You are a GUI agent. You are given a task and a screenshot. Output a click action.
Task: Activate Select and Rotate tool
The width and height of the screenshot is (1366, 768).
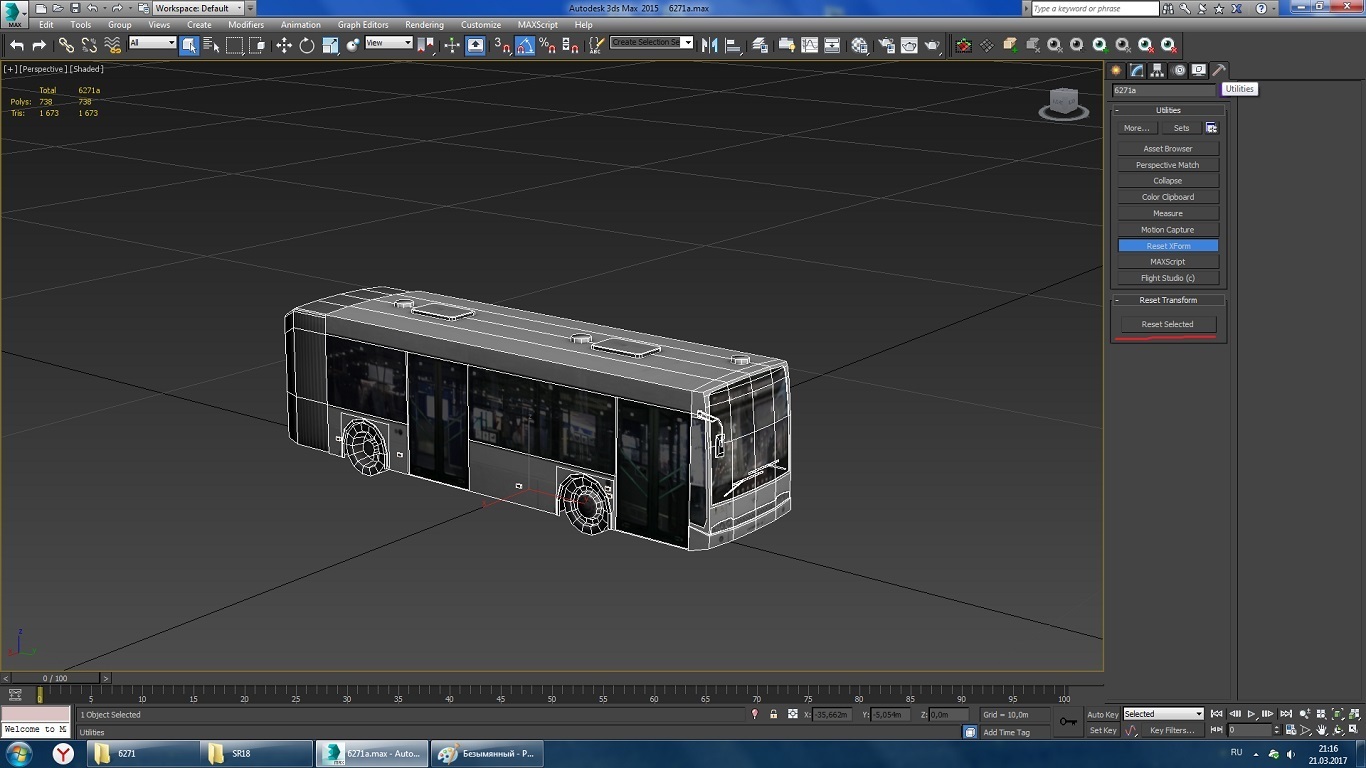click(307, 45)
